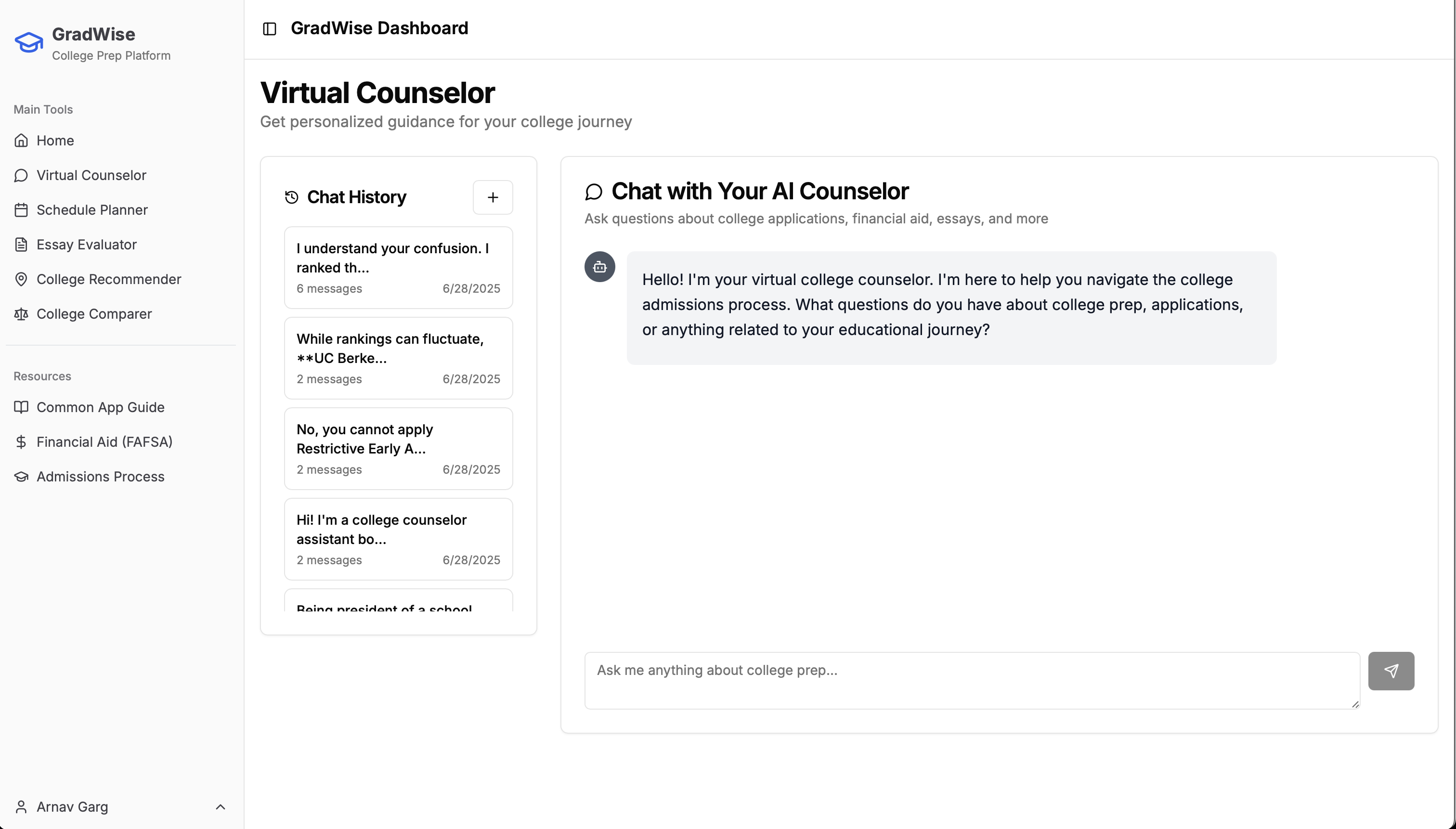This screenshot has height=829, width=1456.
Task: Select College Comparer in sidebar
Action: (94, 314)
